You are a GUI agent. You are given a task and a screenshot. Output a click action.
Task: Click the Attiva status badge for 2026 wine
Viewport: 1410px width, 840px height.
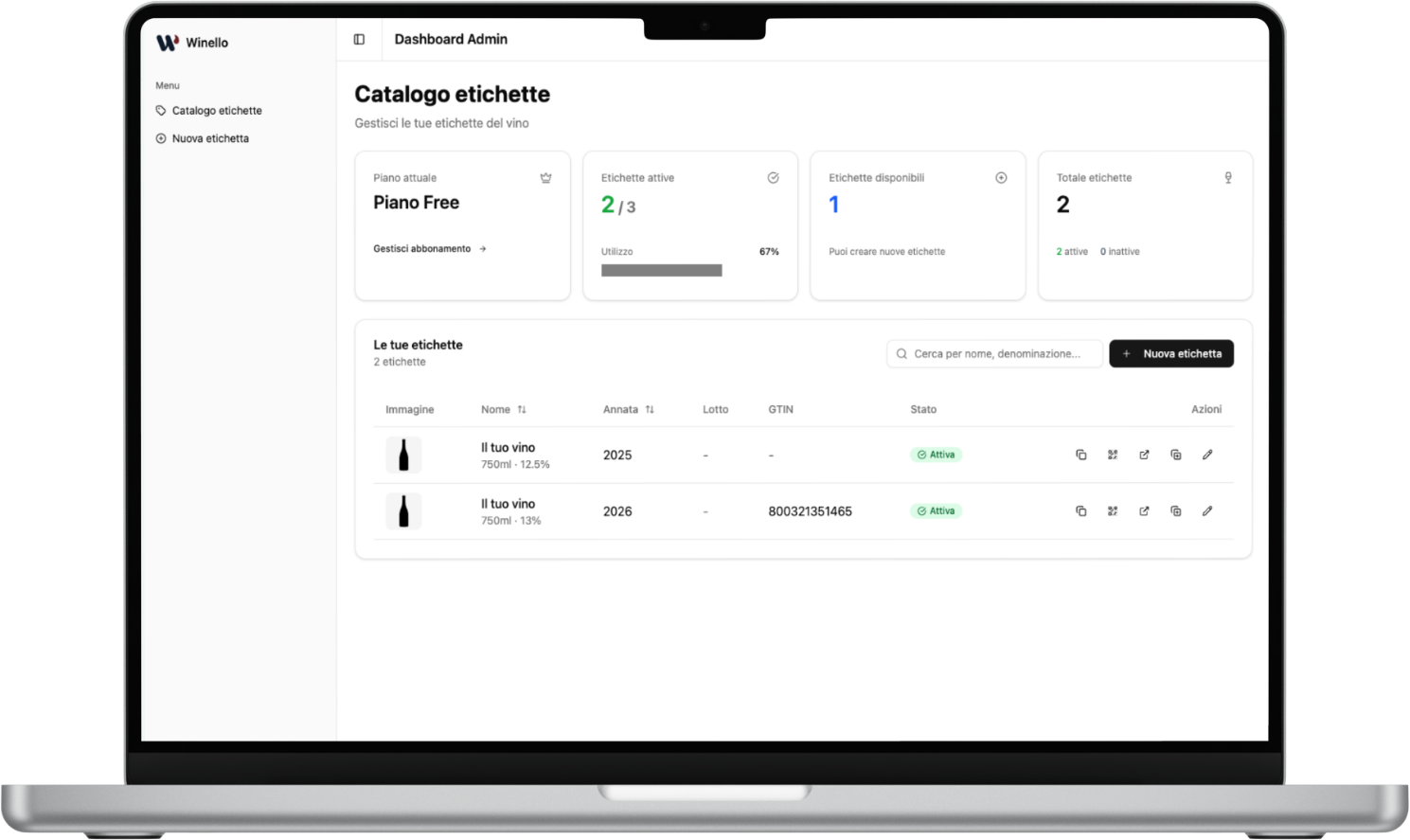(x=936, y=511)
